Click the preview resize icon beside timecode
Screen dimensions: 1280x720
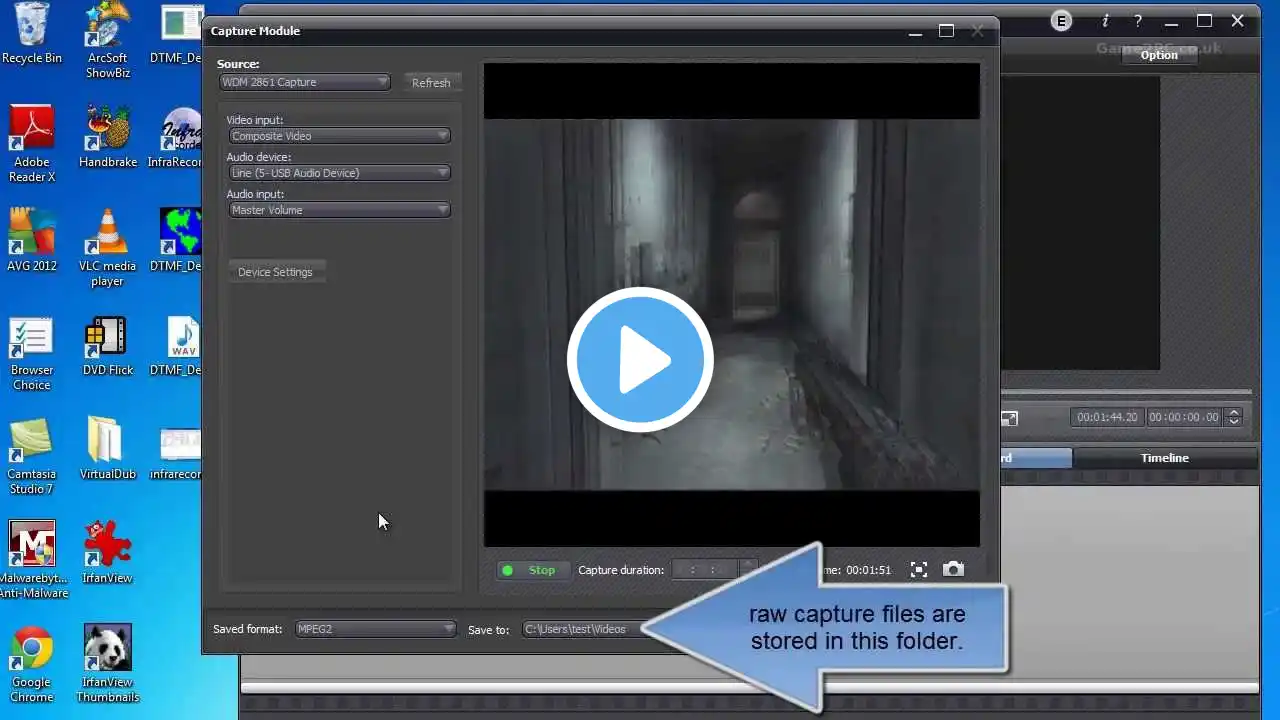tap(1009, 418)
